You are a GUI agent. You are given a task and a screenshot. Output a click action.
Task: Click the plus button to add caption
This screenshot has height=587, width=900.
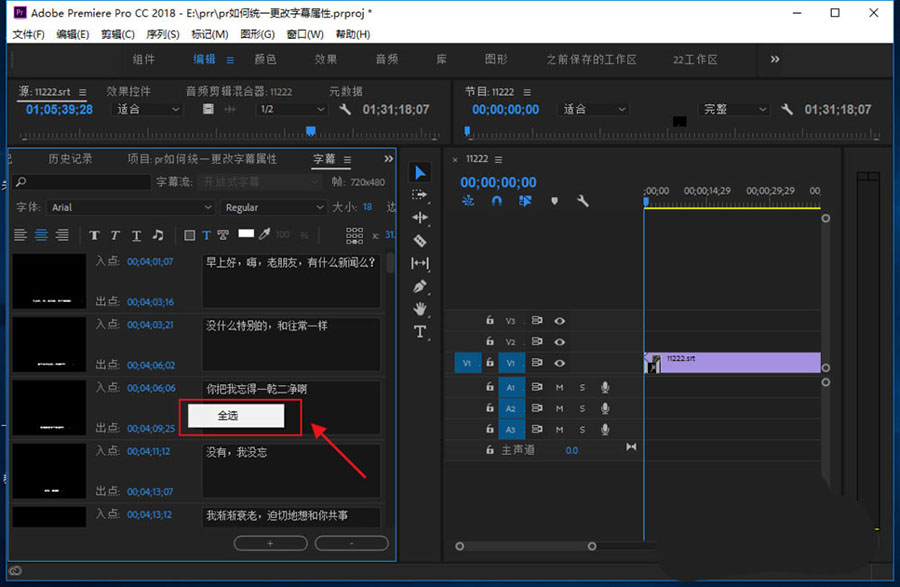(x=270, y=543)
